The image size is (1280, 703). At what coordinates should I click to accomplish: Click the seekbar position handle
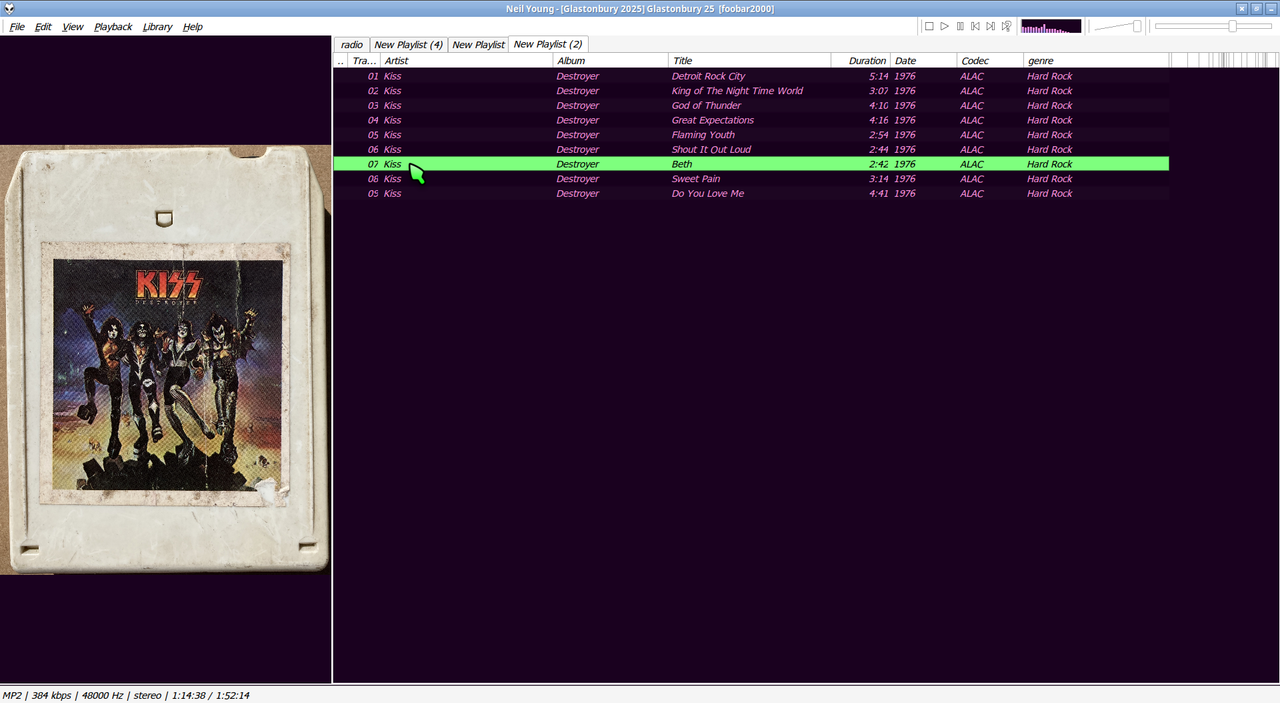[1232, 26]
